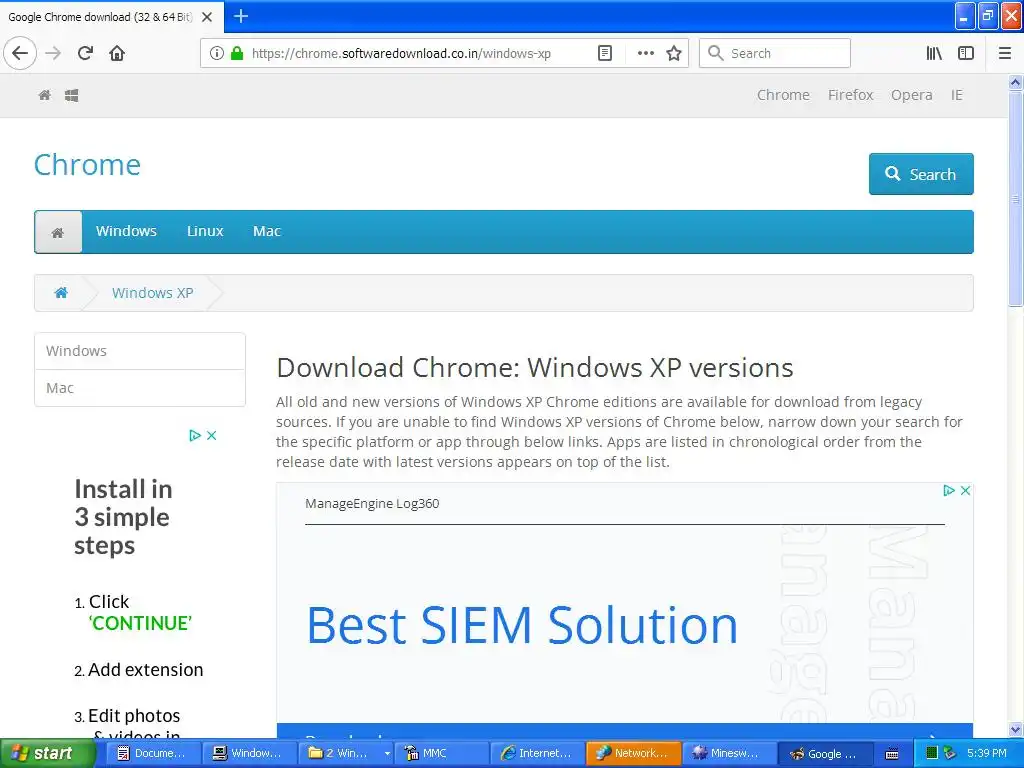Close the ManageEngine ad with X
Screen dimensions: 1024x768
point(965,490)
